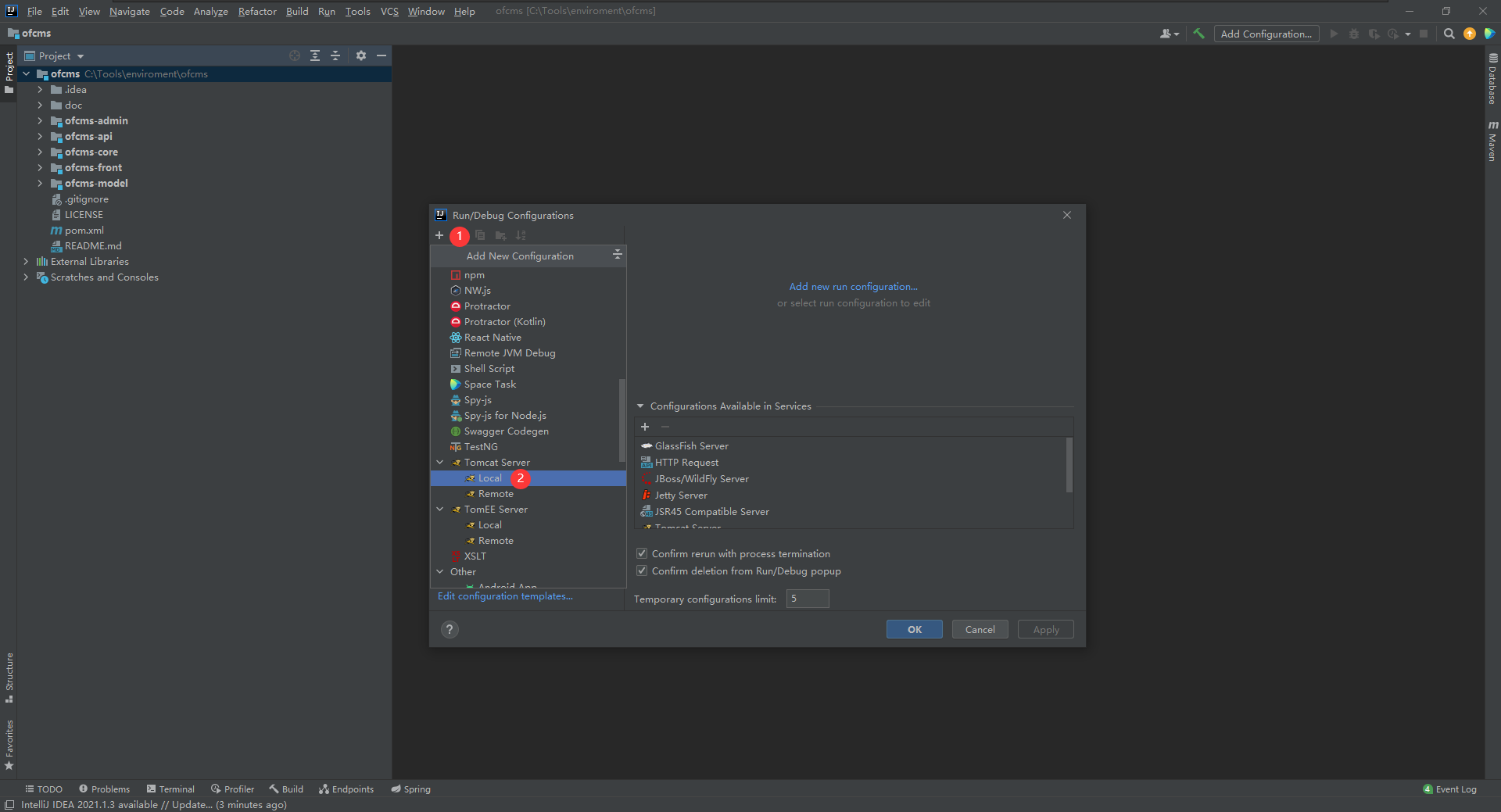Click the help question mark button
Viewport: 1501px width, 812px height.
click(x=450, y=630)
